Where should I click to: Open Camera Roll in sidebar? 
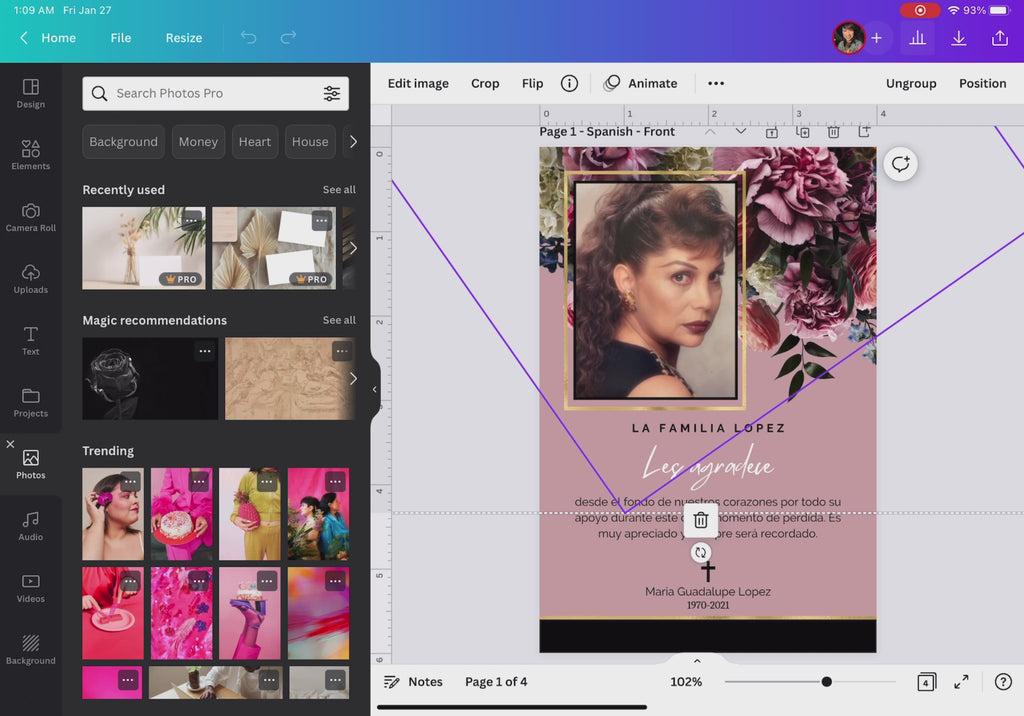(31, 218)
